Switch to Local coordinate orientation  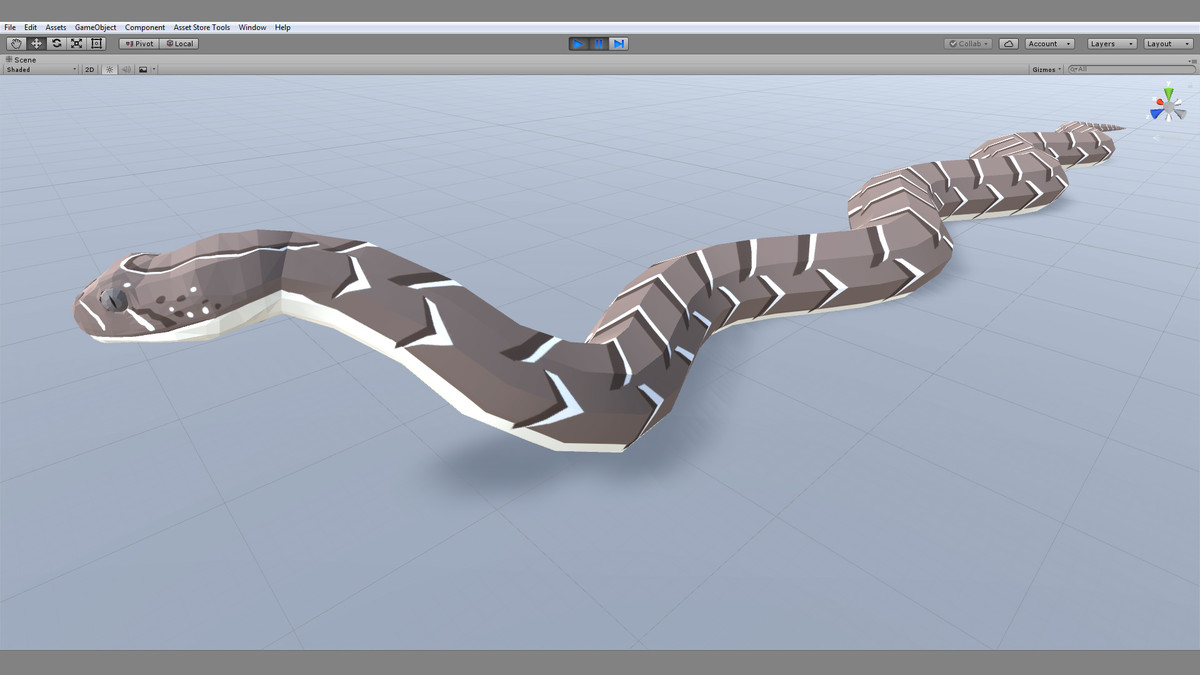(x=179, y=44)
